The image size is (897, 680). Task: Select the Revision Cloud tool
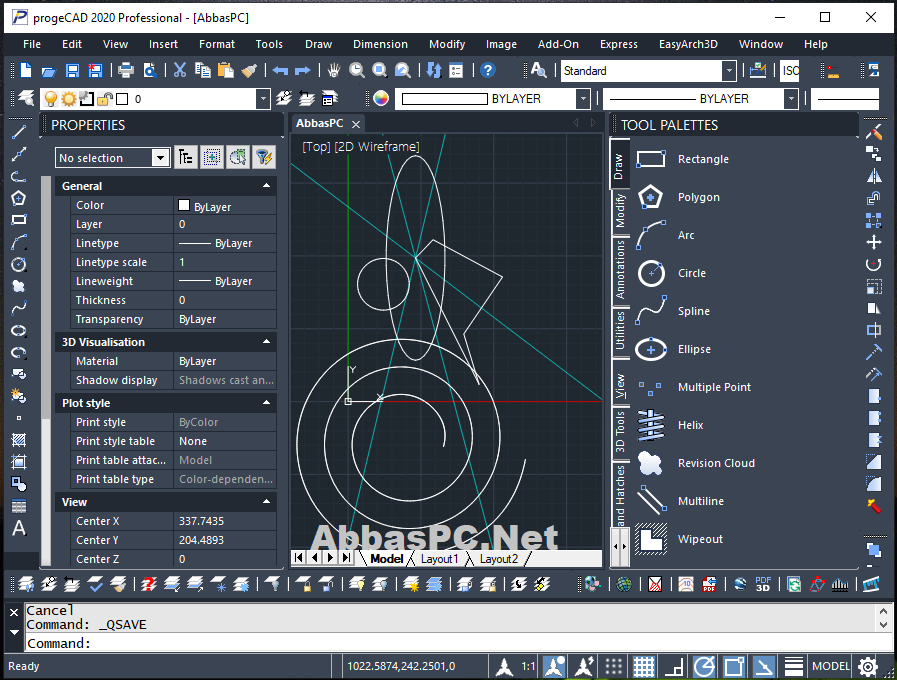click(x=695, y=463)
